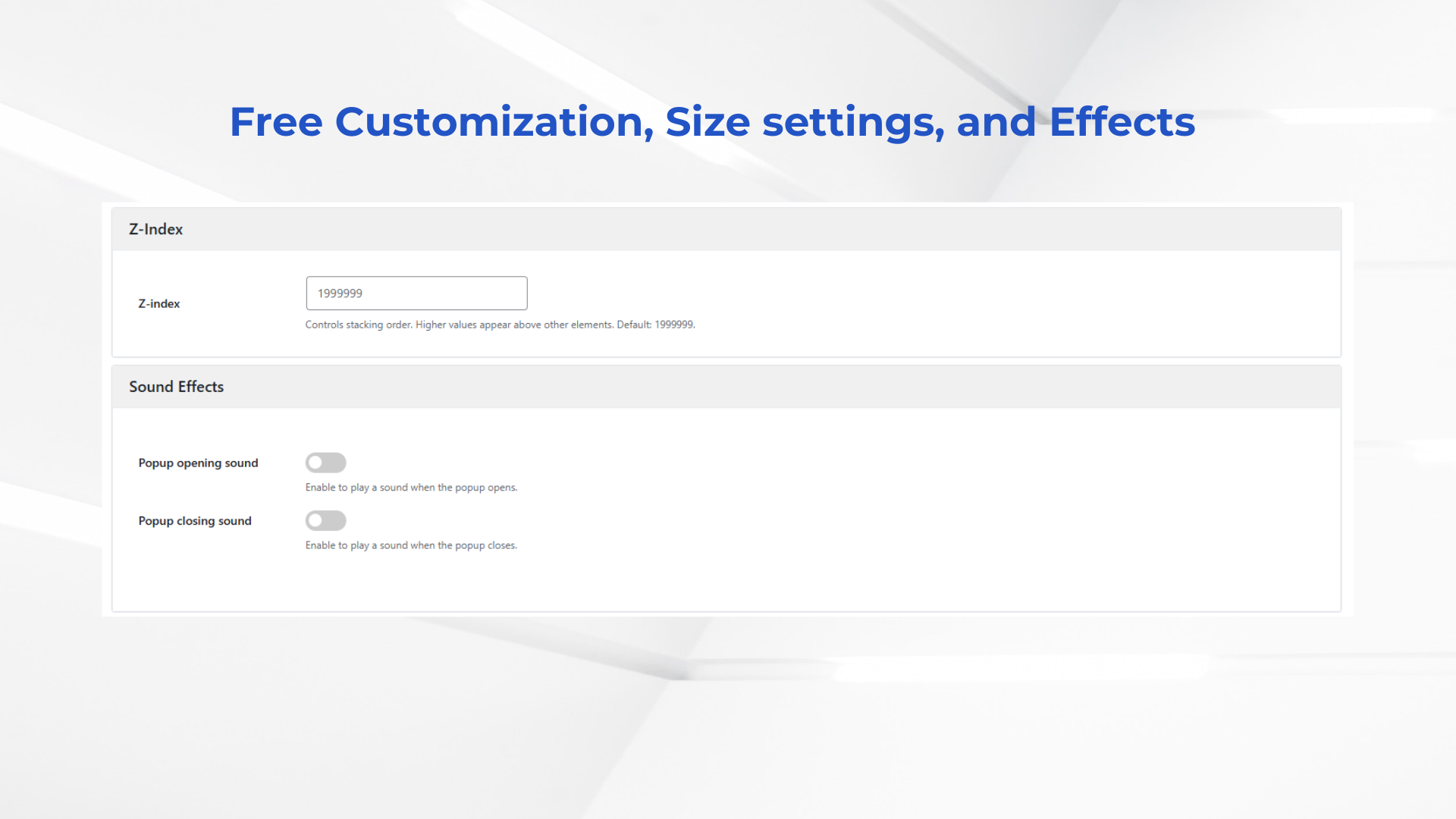Click 'Default: 1999999' in the hint text

point(655,325)
